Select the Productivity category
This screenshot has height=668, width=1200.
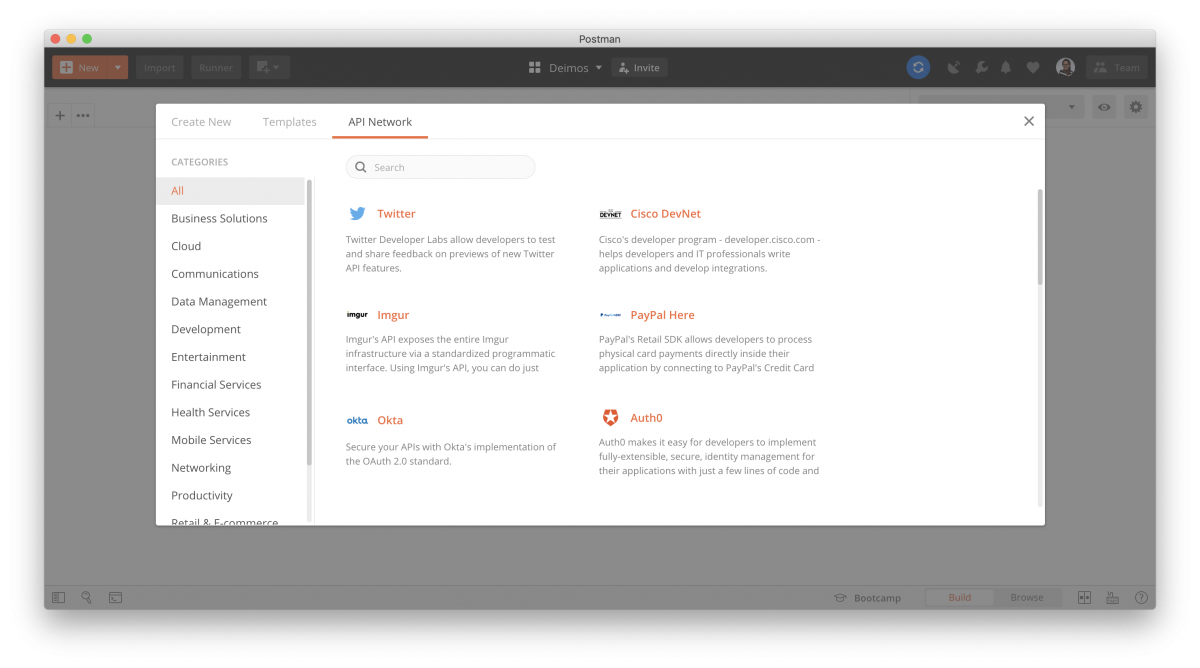(231, 496)
